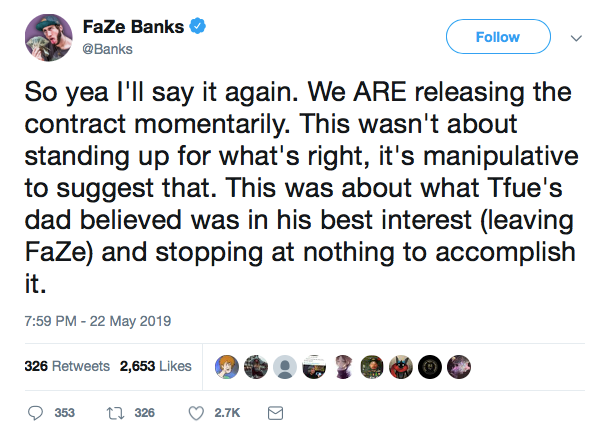Click the red and blue character avatar
Viewport: 611px width, 443px height.
(x=401, y=366)
